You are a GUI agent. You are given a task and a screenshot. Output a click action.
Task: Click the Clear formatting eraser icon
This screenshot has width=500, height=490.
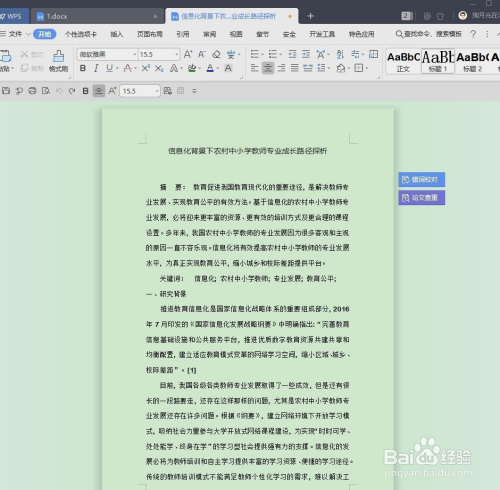point(216,54)
